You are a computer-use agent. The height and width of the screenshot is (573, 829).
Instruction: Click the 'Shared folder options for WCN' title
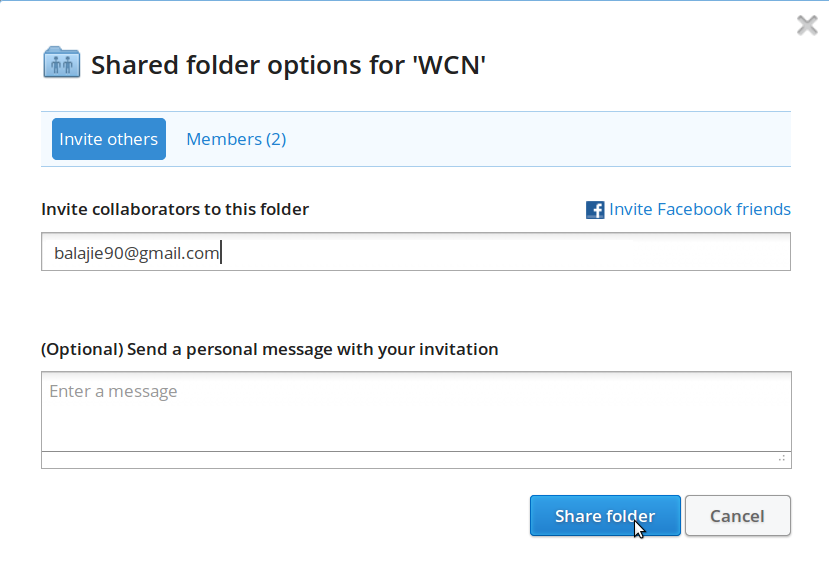pyautogui.click(x=288, y=65)
